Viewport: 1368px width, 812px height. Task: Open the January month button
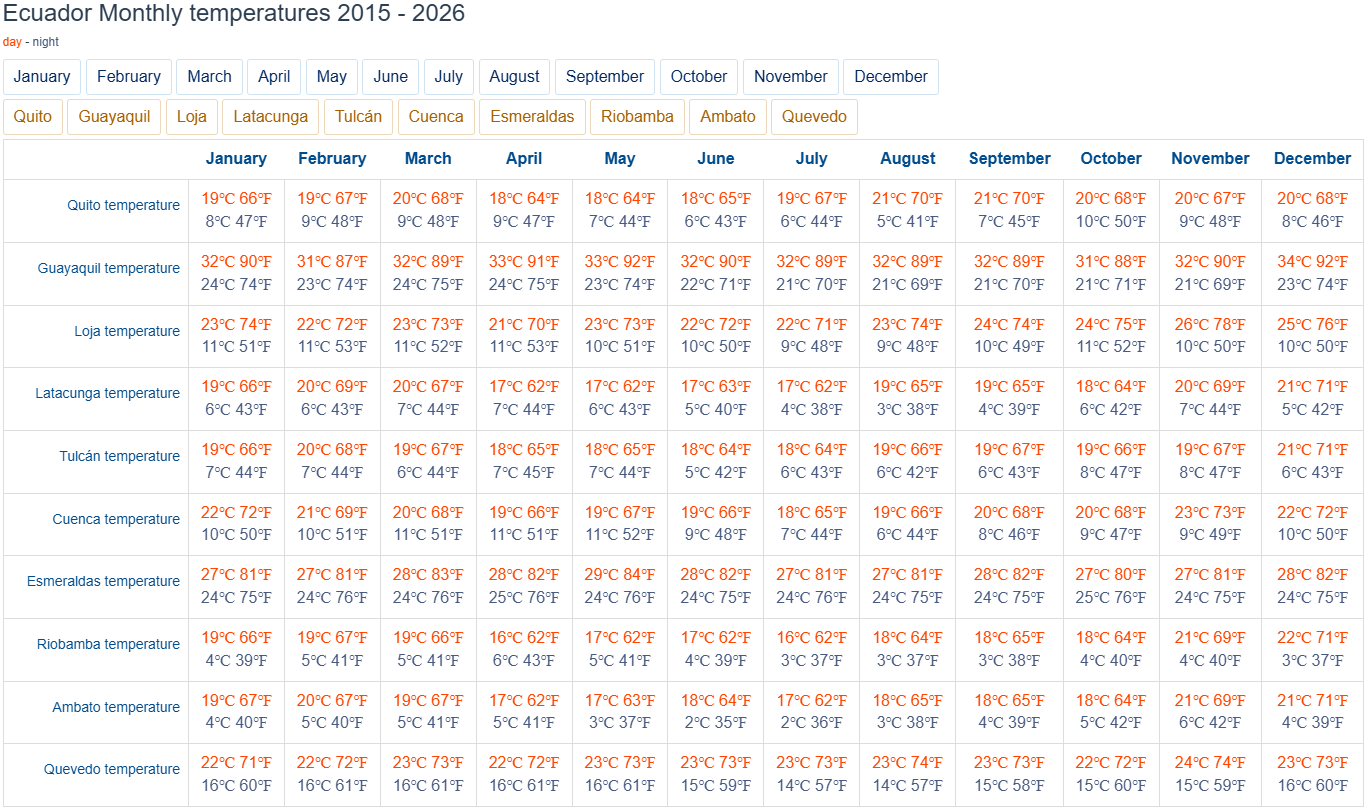click(42, 77)
